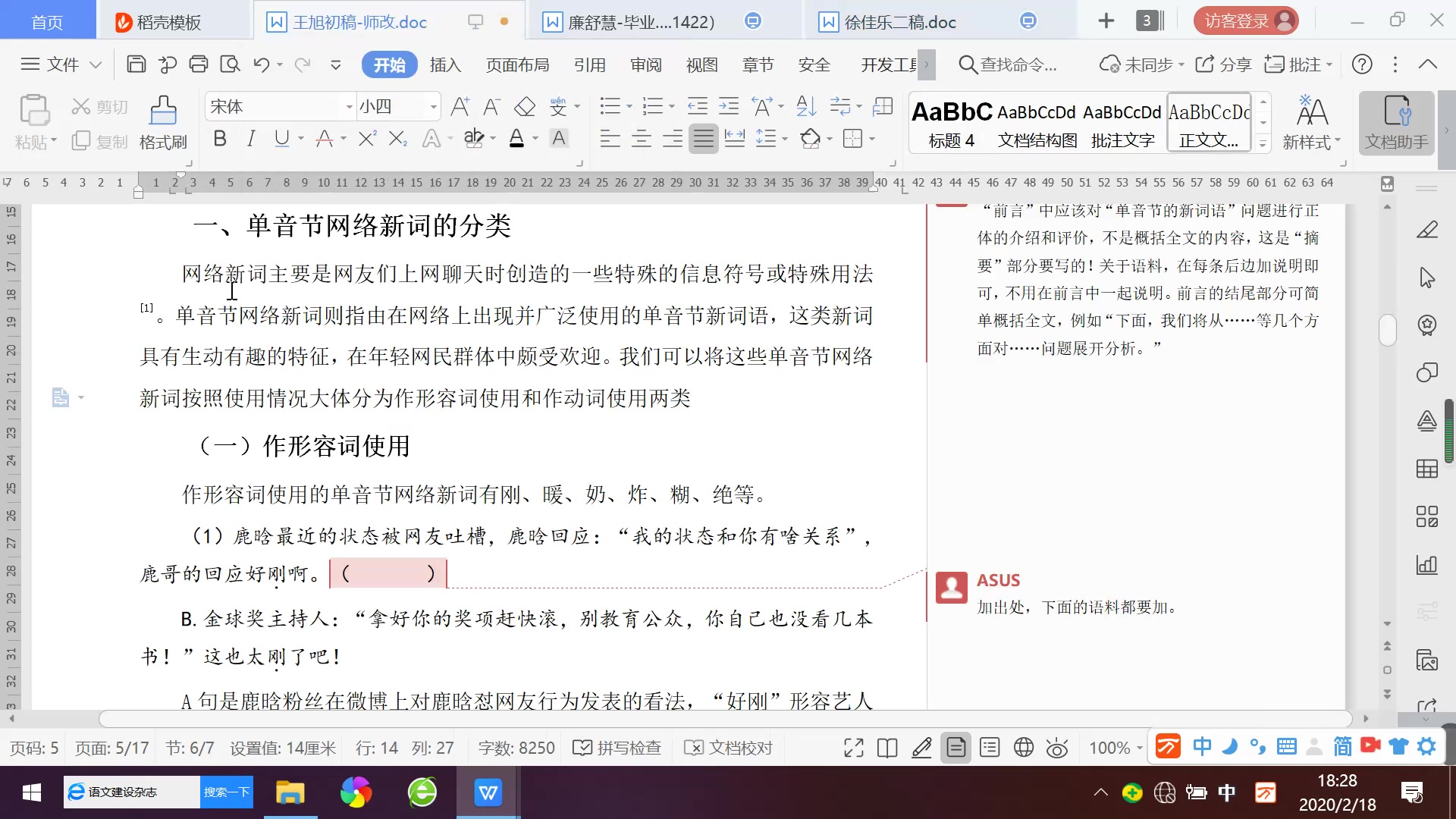Open the chart tool in right sidebar

pos(1426,565)
